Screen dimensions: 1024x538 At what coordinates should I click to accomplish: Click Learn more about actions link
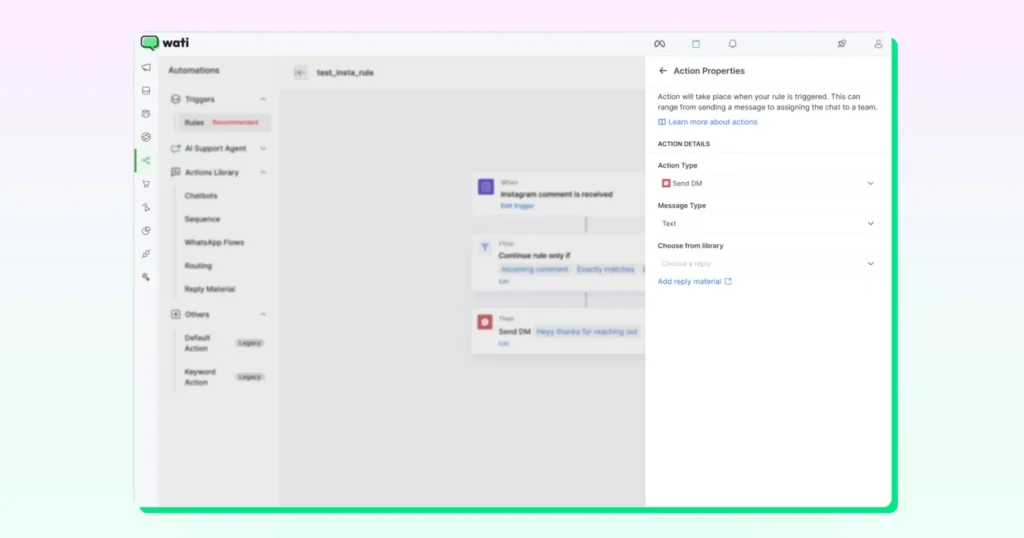712,122
